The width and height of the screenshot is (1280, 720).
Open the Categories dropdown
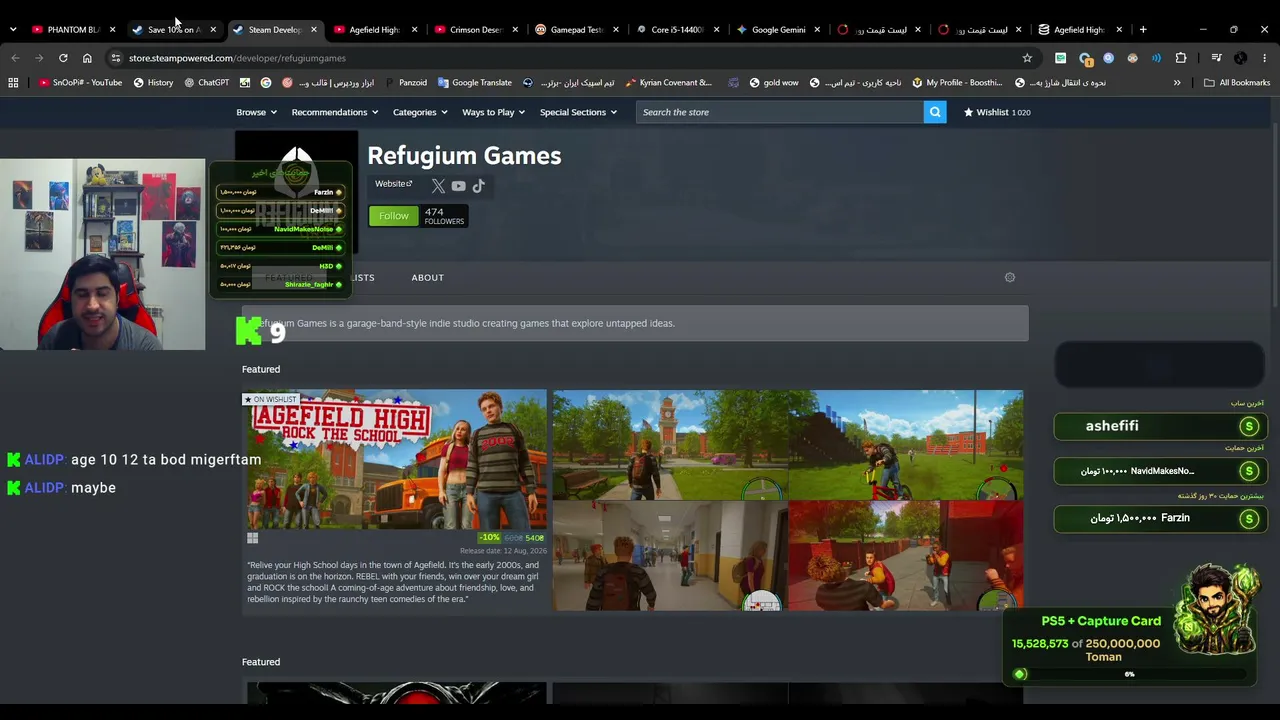(420, 112)
